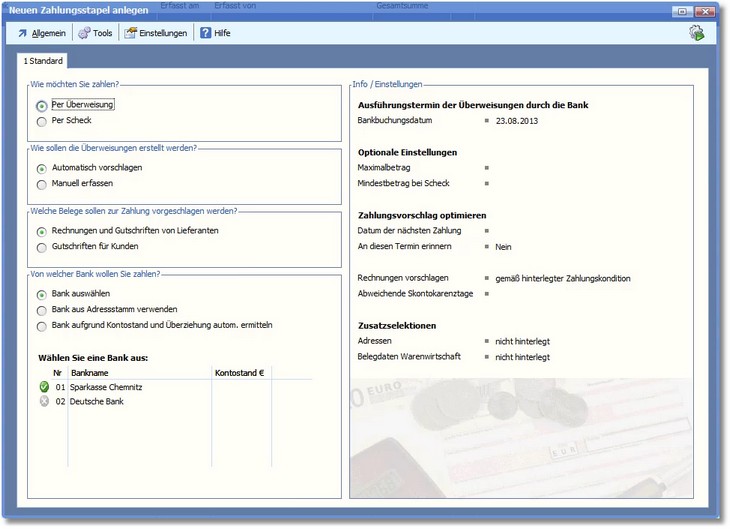This screenshot has width=730, height=529.
Task: Click An diesen Termin erinnern value Nein
Action: coord(504,246)
